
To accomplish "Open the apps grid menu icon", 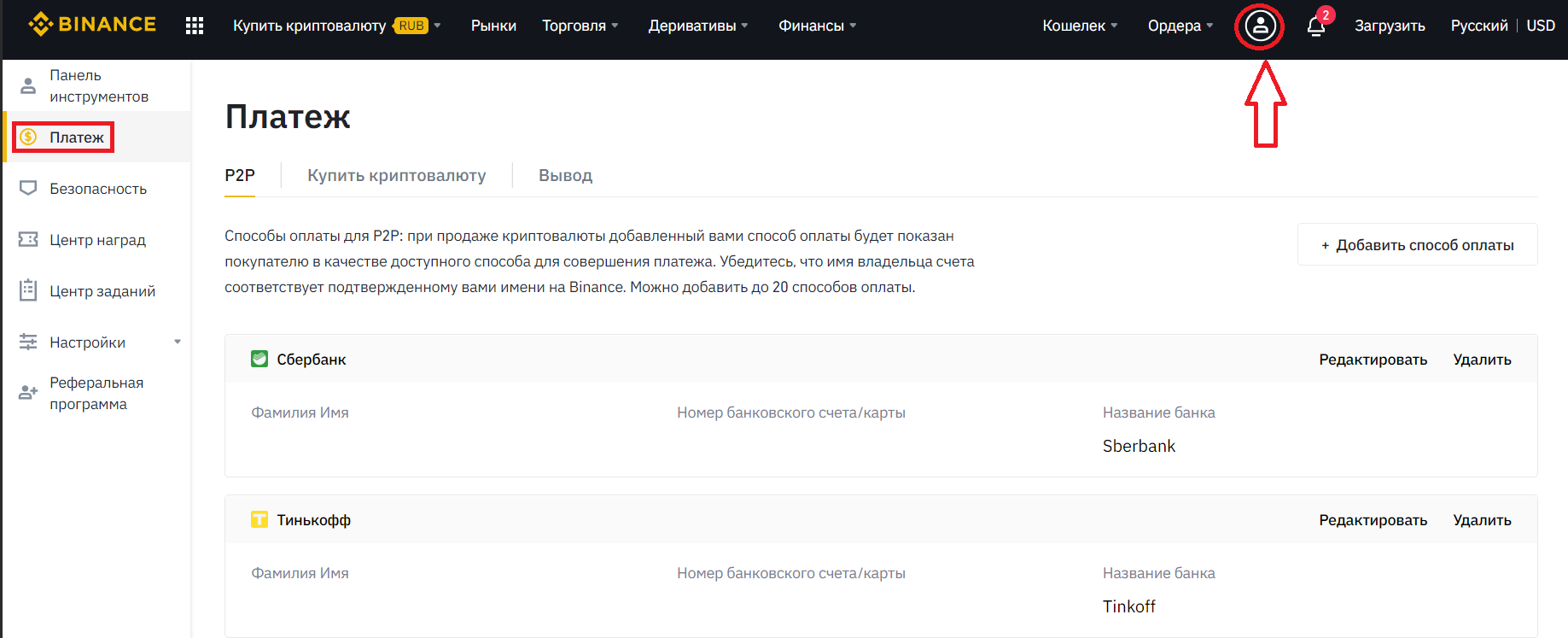I will pyautogui.click(x=195, y=26).
